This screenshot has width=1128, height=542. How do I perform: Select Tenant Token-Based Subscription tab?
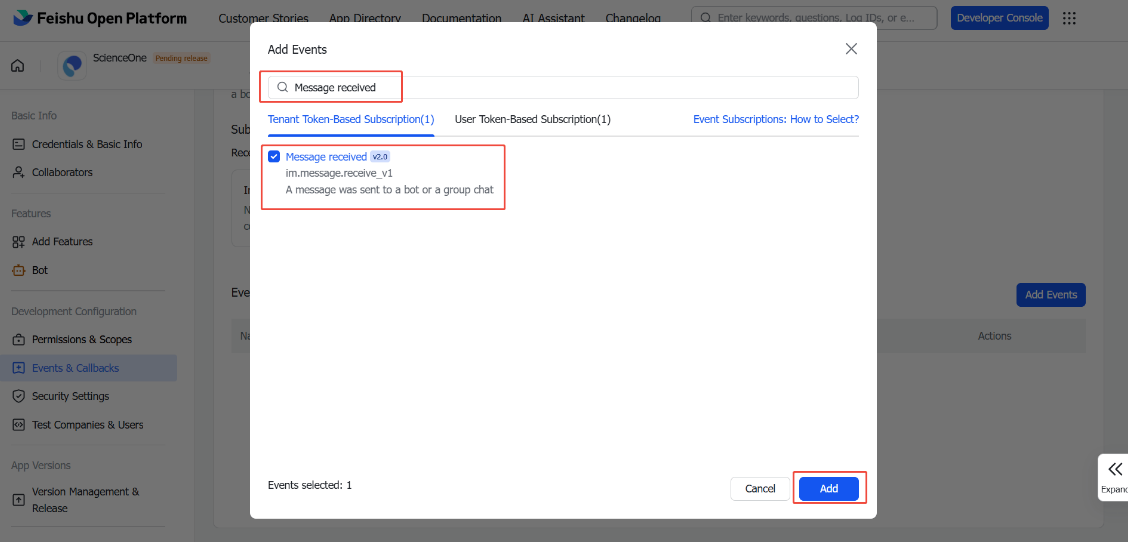click(x=351, y=119)
